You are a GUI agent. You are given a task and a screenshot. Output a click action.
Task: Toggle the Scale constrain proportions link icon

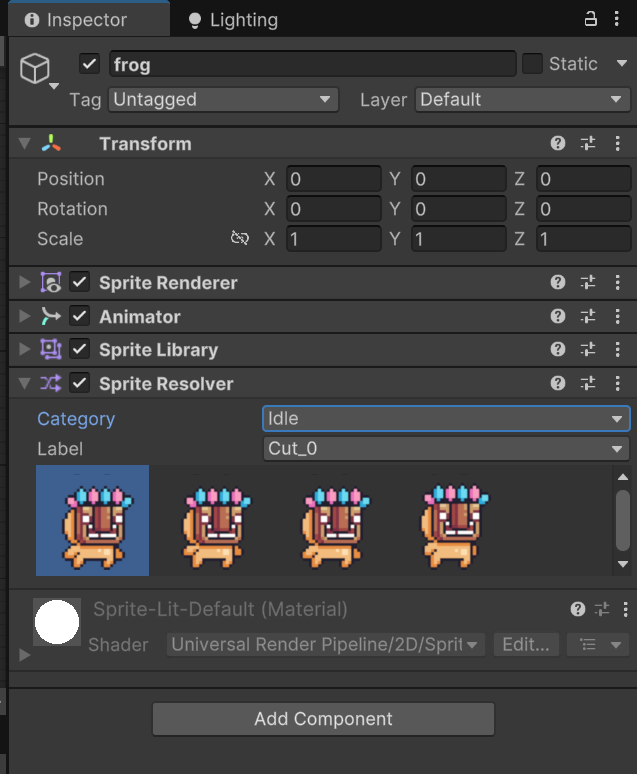[x=239, y=238]
